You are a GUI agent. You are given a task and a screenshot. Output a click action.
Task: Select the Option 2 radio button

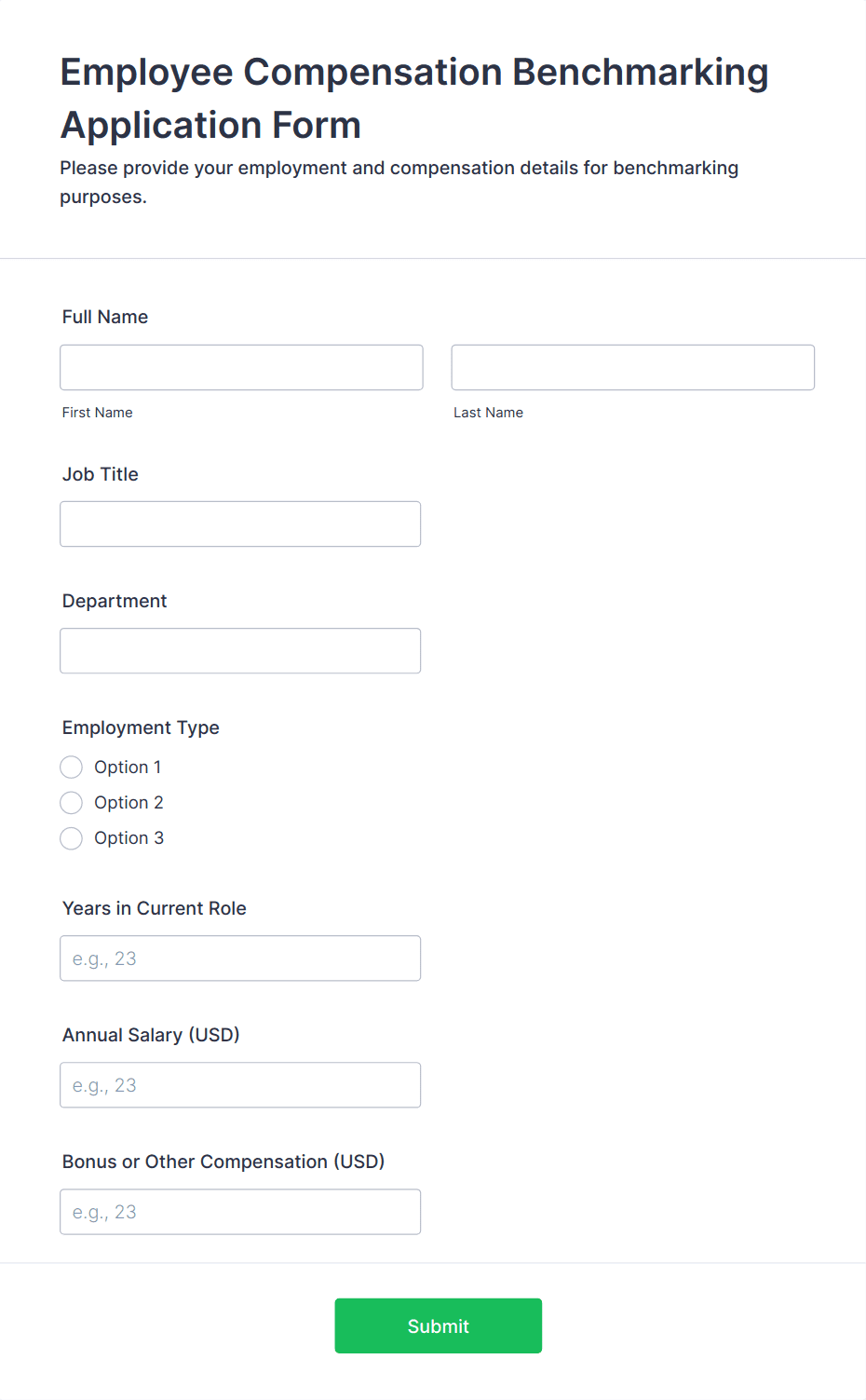[x=71, y=802]
